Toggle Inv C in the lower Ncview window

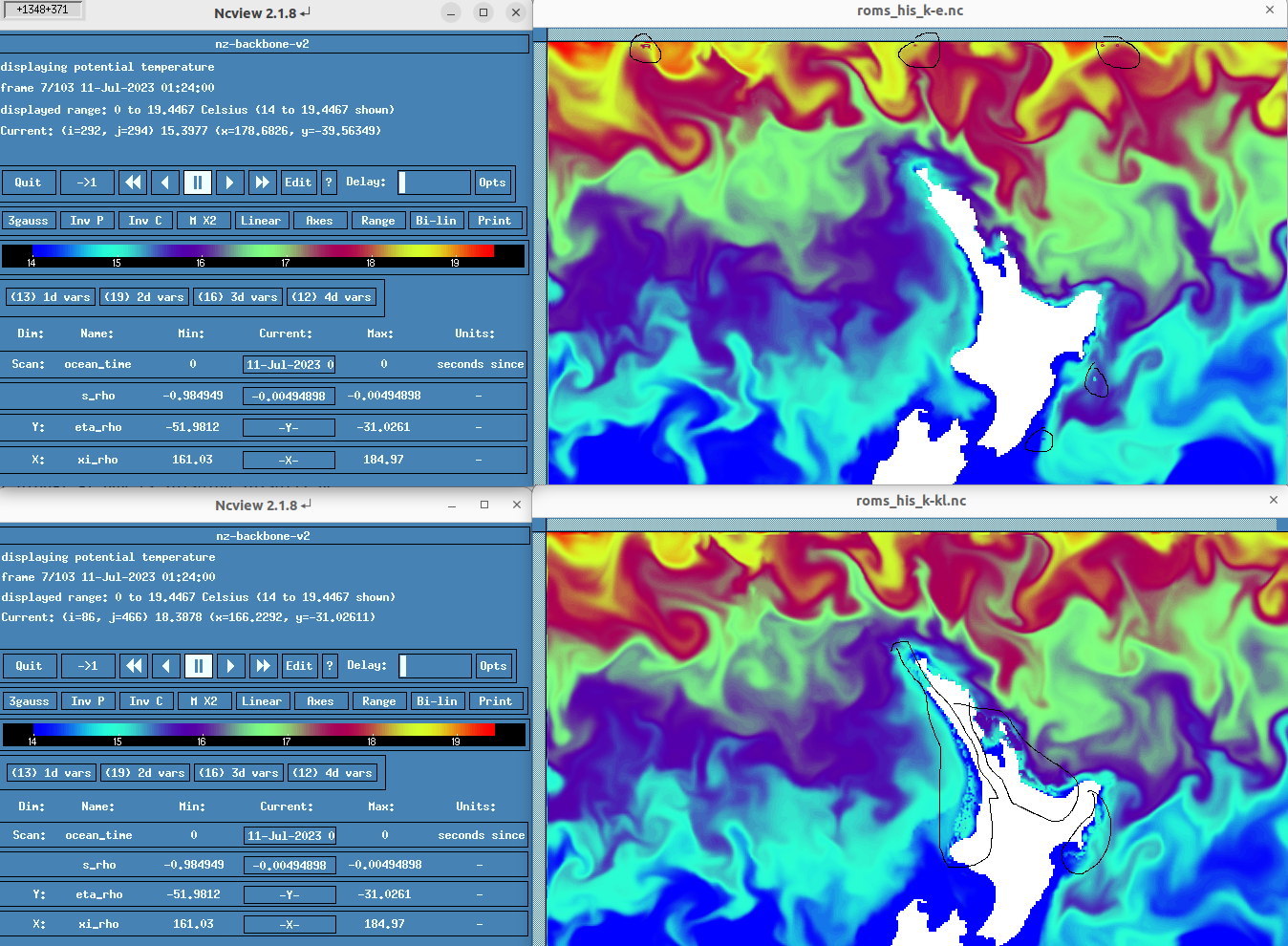point(146,701)
